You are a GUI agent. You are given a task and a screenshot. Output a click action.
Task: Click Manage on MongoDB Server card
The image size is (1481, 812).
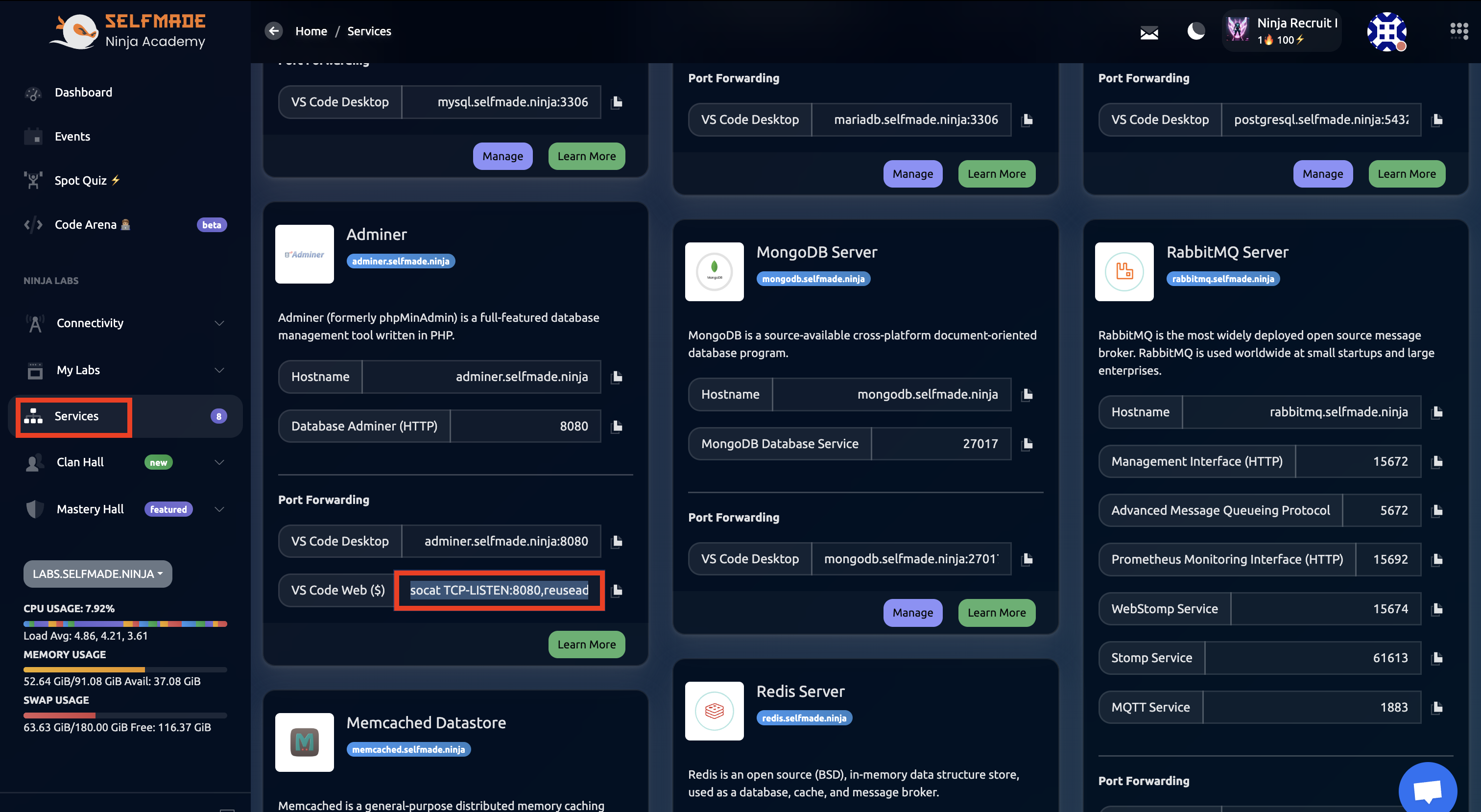point(912,613)
